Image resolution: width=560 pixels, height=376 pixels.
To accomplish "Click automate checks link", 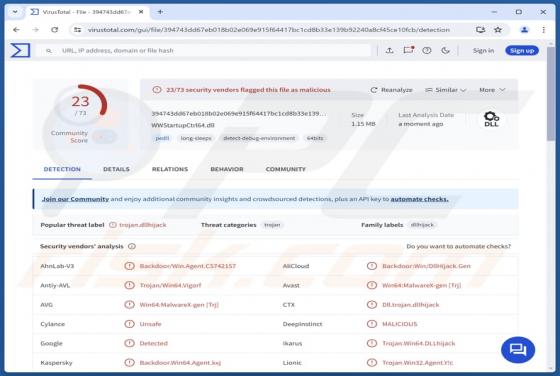I will 419,199.
